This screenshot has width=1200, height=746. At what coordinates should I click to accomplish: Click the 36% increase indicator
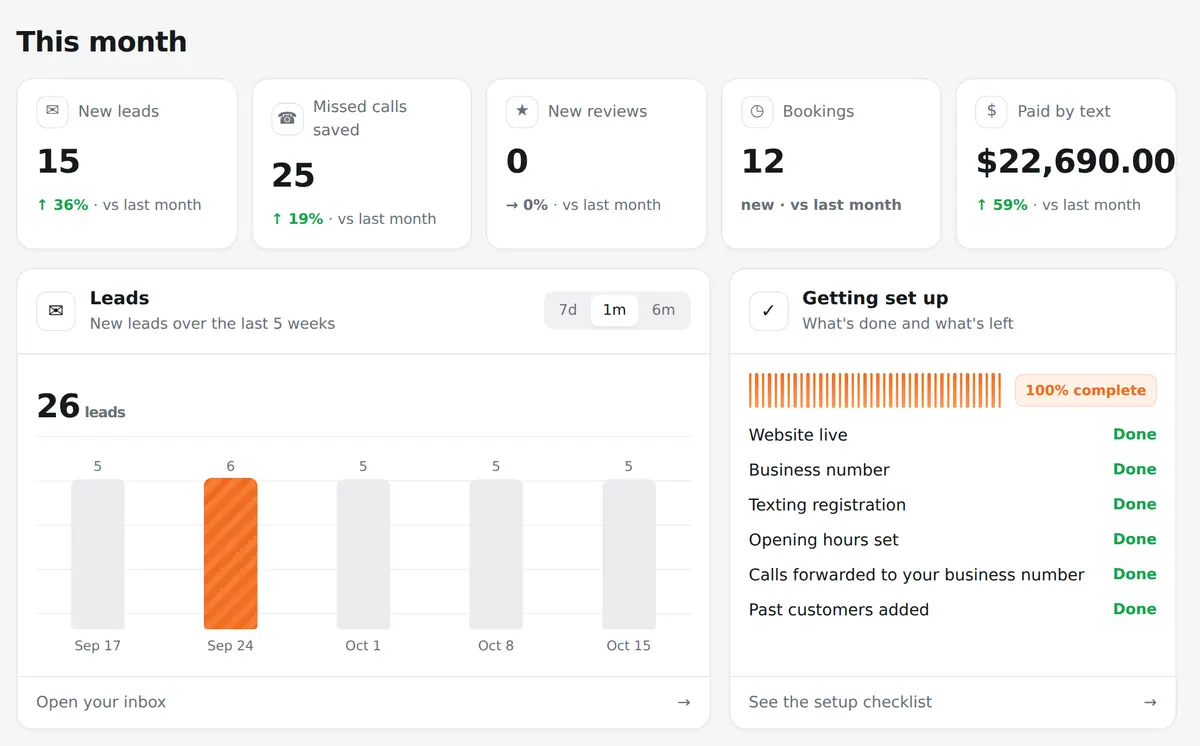click(62, 205)
